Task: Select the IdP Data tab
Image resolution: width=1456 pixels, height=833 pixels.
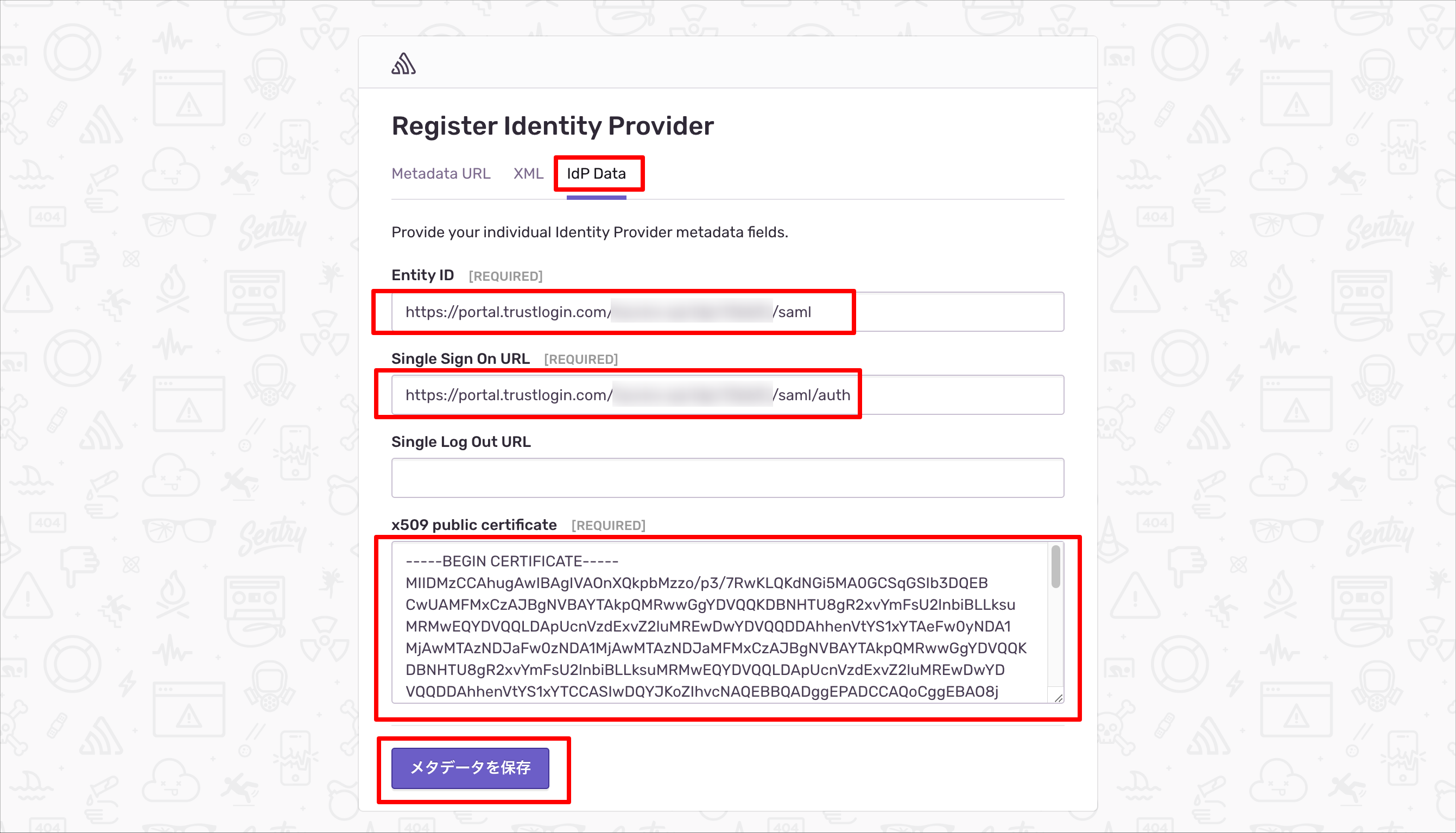Action: coord(597,173)
